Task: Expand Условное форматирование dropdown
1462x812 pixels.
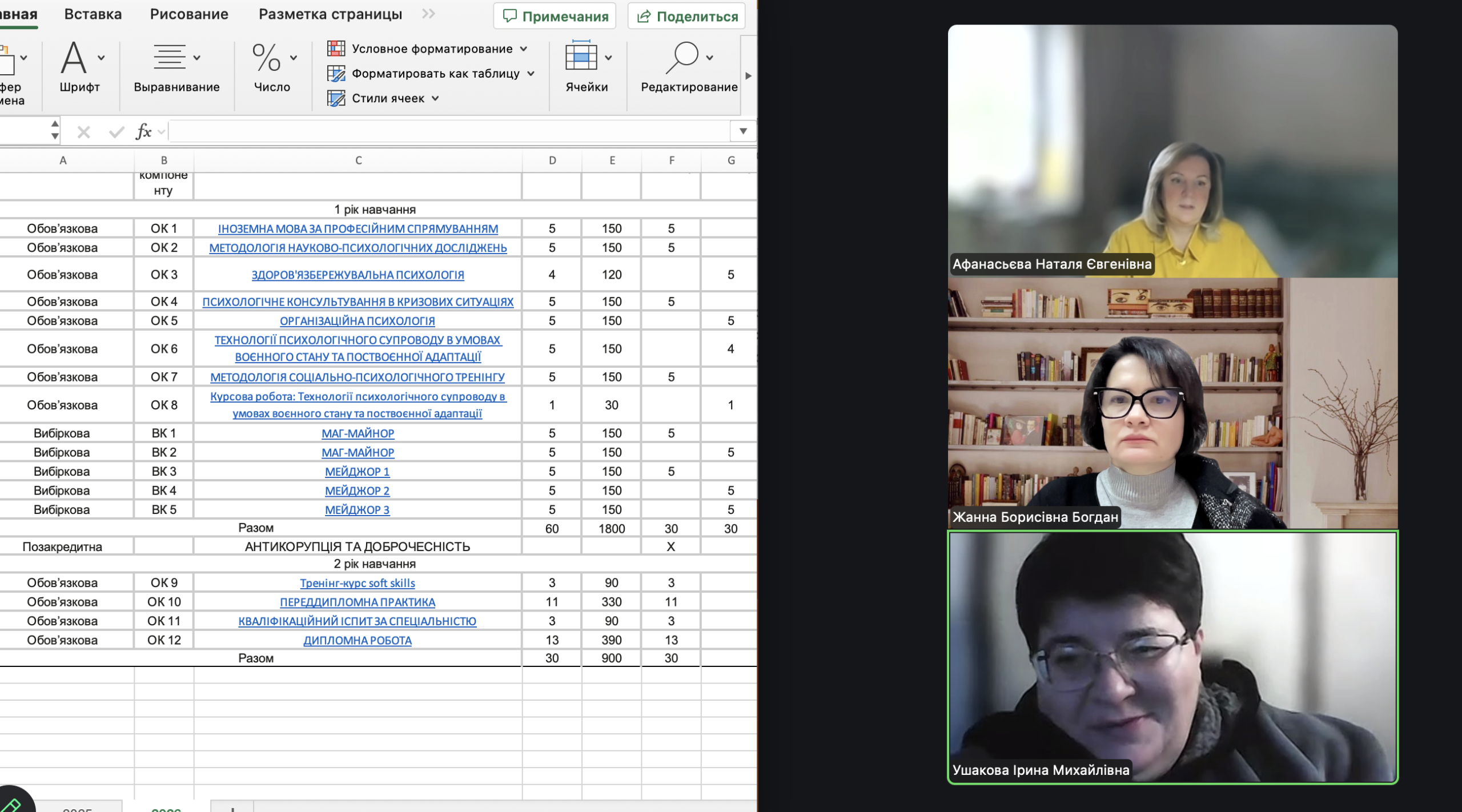Action: point(524,49)
